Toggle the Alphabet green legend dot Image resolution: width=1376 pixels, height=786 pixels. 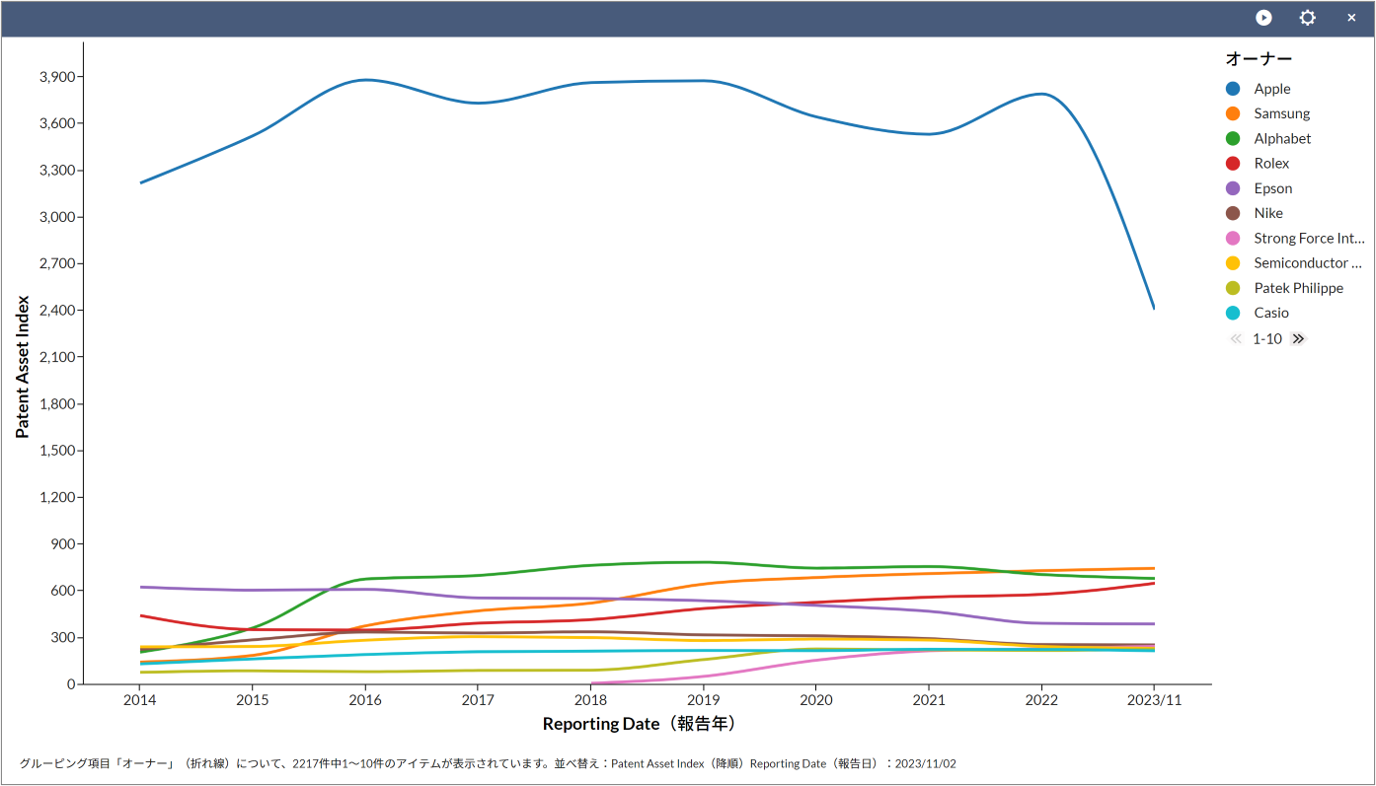tap(1233, 139)
